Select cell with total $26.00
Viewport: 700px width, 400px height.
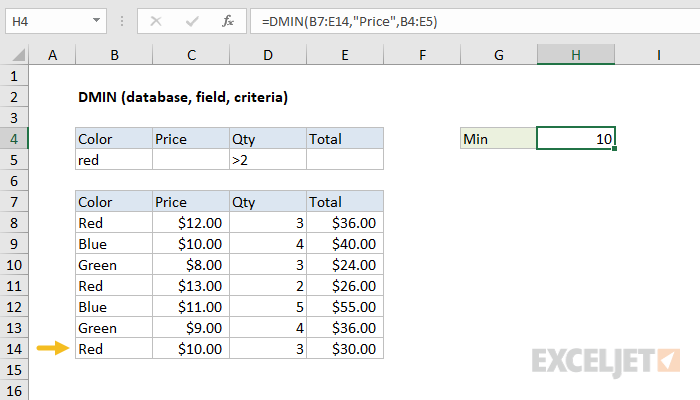[x=345, y=286]
